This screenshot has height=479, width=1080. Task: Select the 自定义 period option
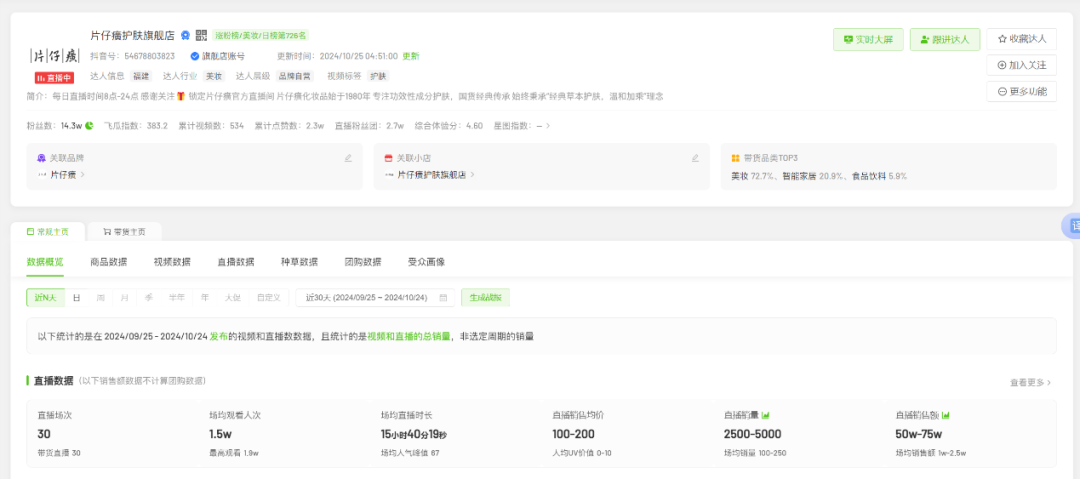268,297
